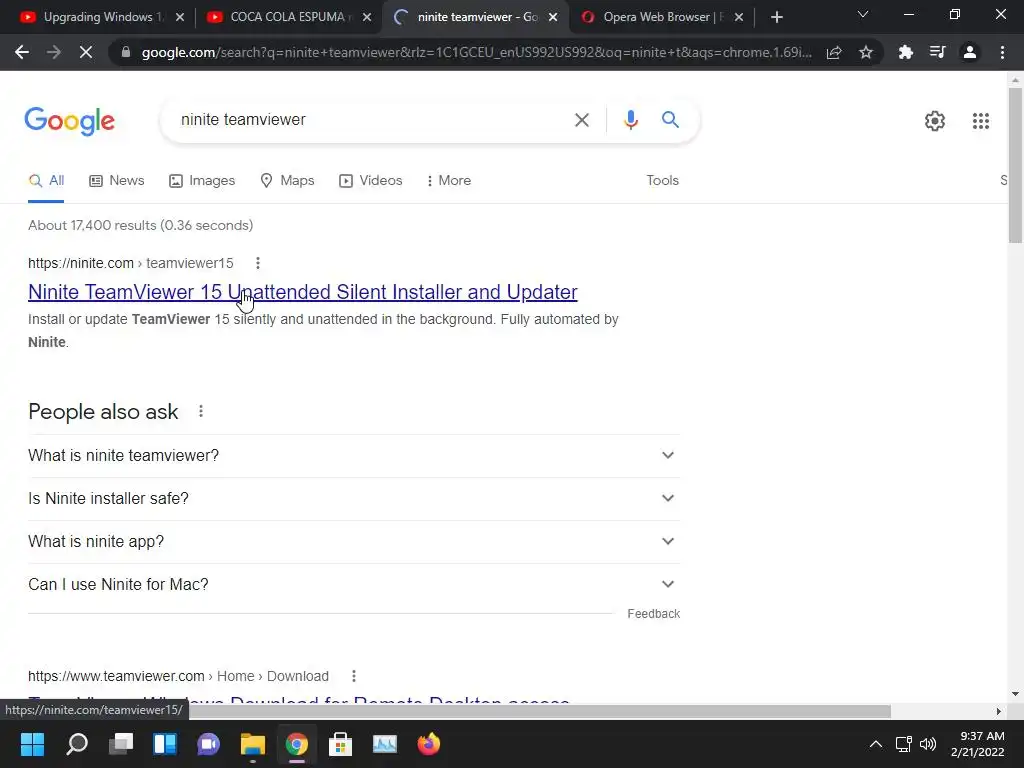Image resolution: width=1024 pixels, height=768 pixels.
Task: Close the Opera Web Browser tab
Action: coord(739,17)
